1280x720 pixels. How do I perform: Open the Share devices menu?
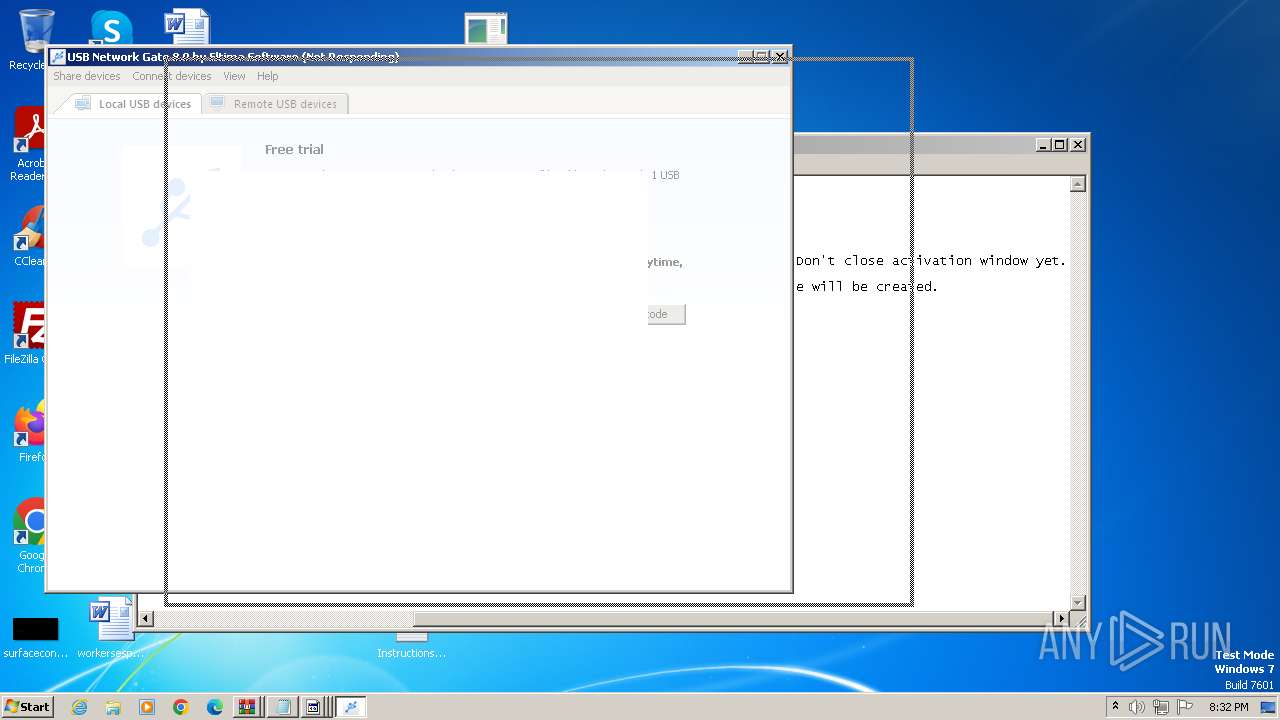87,76
